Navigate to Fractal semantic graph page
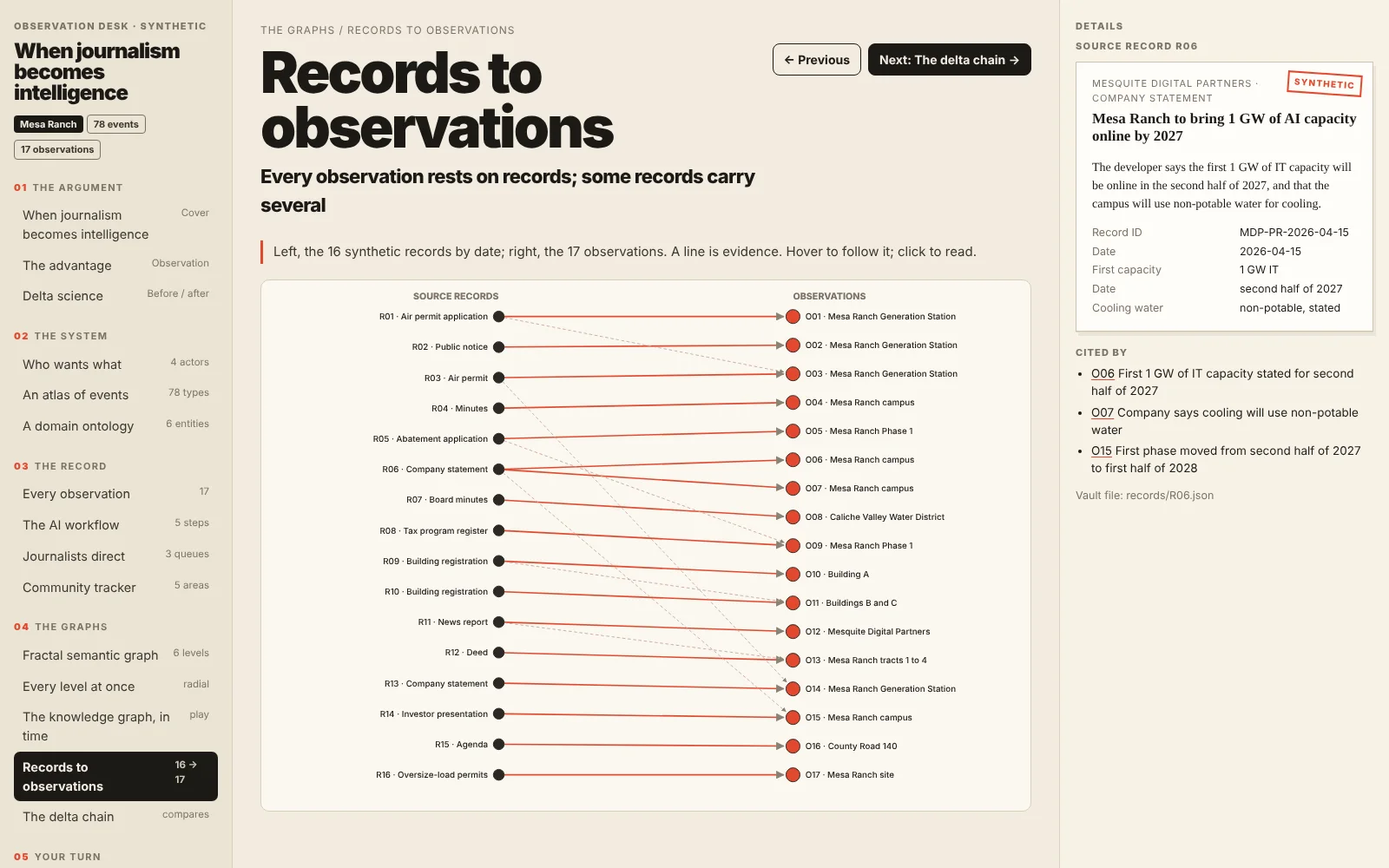The image size is (1389, 868). (115, 655)
